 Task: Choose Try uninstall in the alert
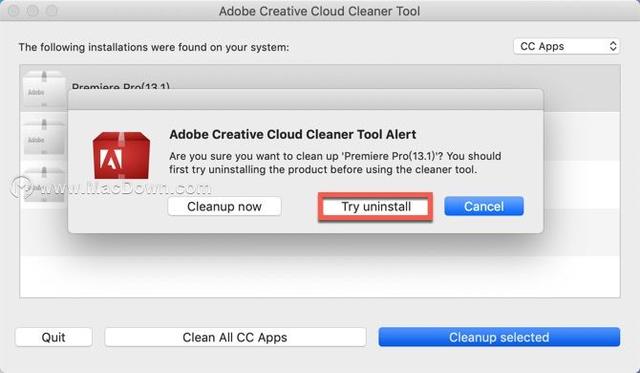coord(376,206)
